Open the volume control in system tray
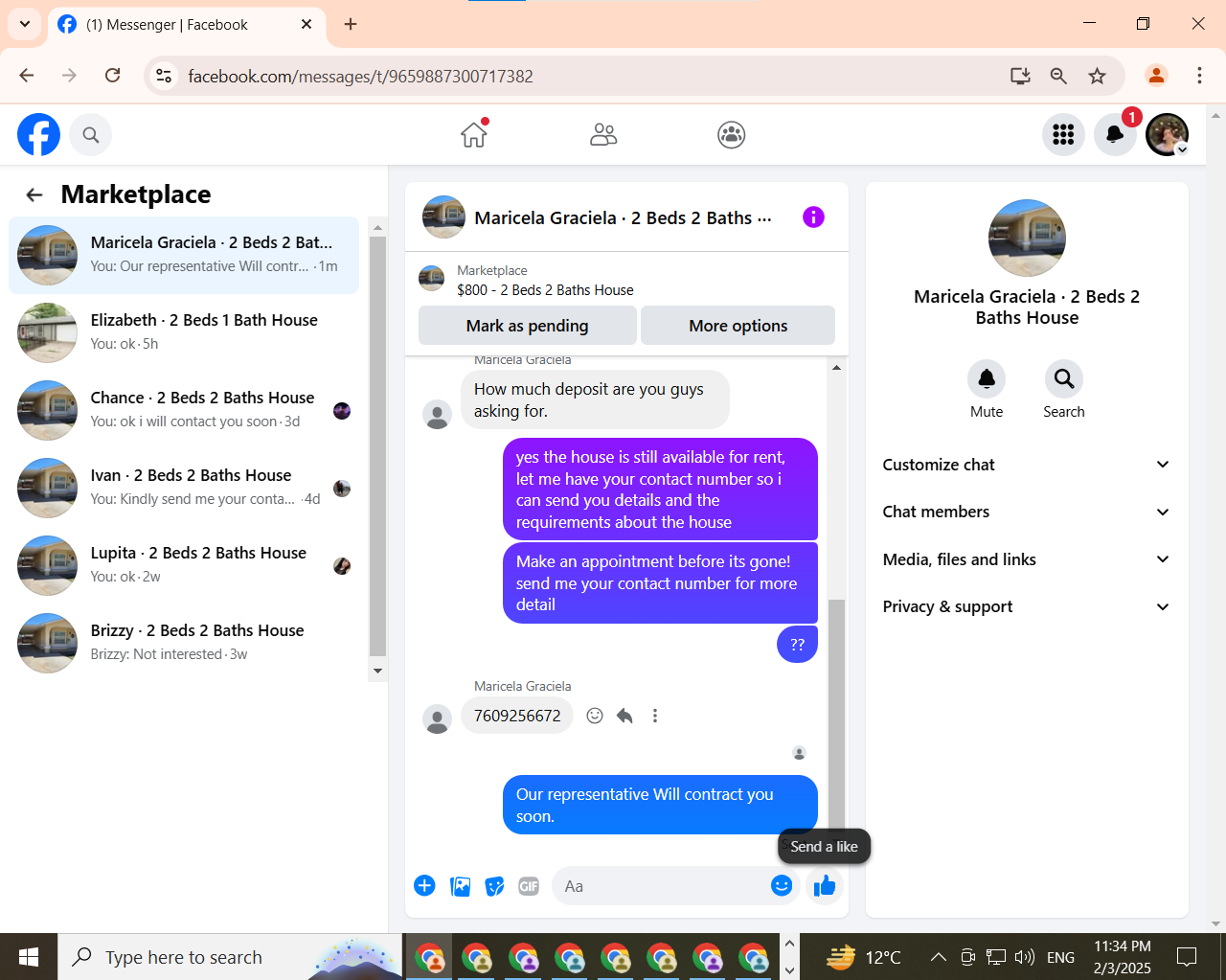1226x980 pixels. (x=1025, y=957)
